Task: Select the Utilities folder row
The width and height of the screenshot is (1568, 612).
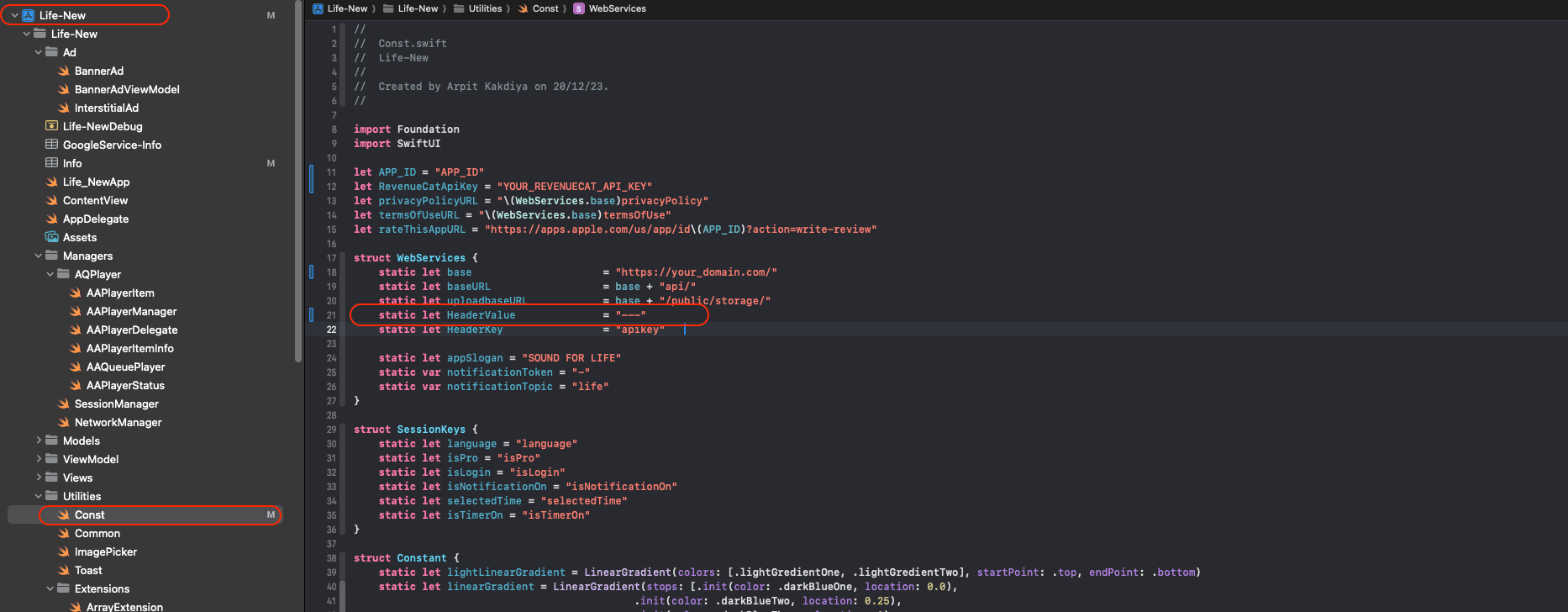Action: tap(145, 496)
